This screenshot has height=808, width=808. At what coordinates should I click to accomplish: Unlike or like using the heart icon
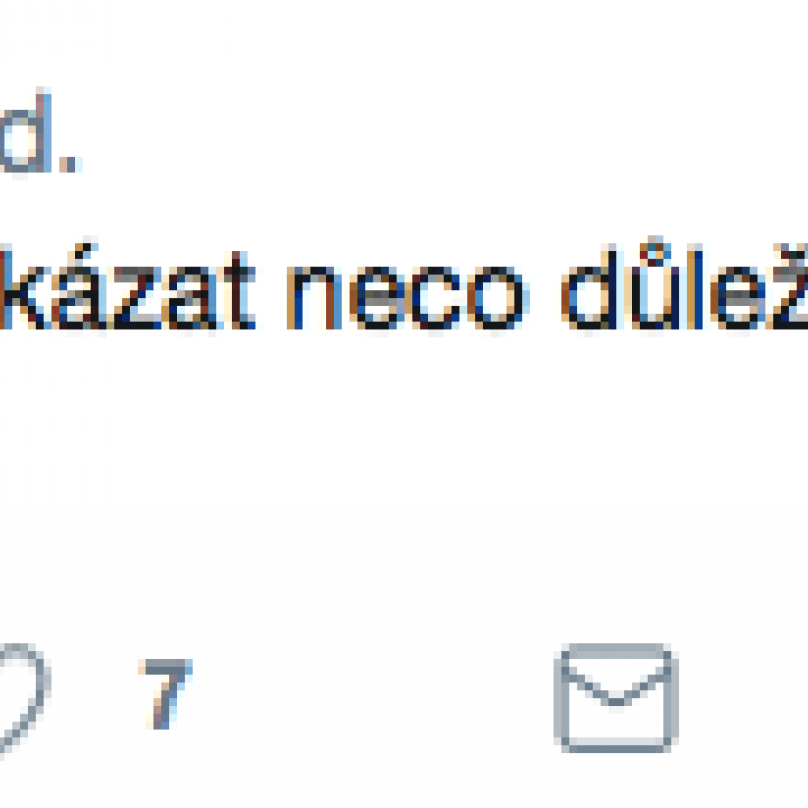click(x=23, y=698)
